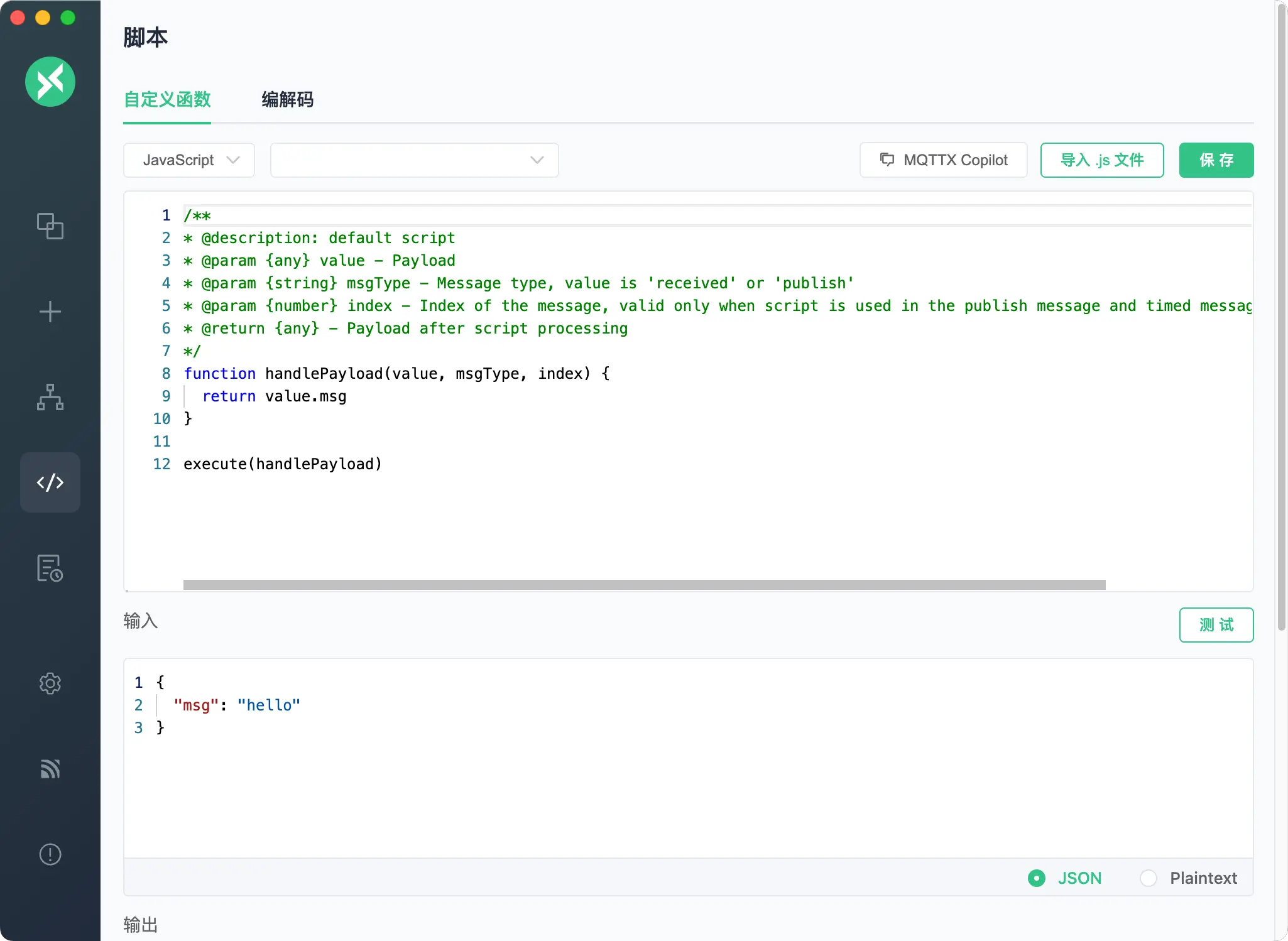Open the JavaScript language dropdown

click(188, 160)
